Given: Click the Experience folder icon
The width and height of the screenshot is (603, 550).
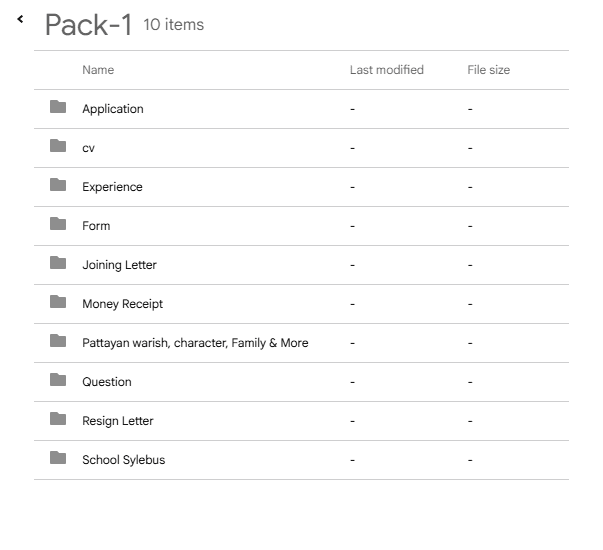Looking at the screenshot, I should pyautogui.click(x=58, y=185).
